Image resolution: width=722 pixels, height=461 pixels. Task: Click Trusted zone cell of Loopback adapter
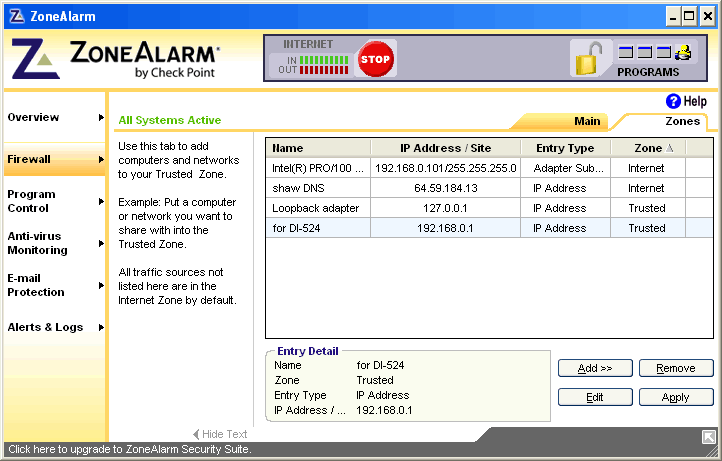coord(646,208)
